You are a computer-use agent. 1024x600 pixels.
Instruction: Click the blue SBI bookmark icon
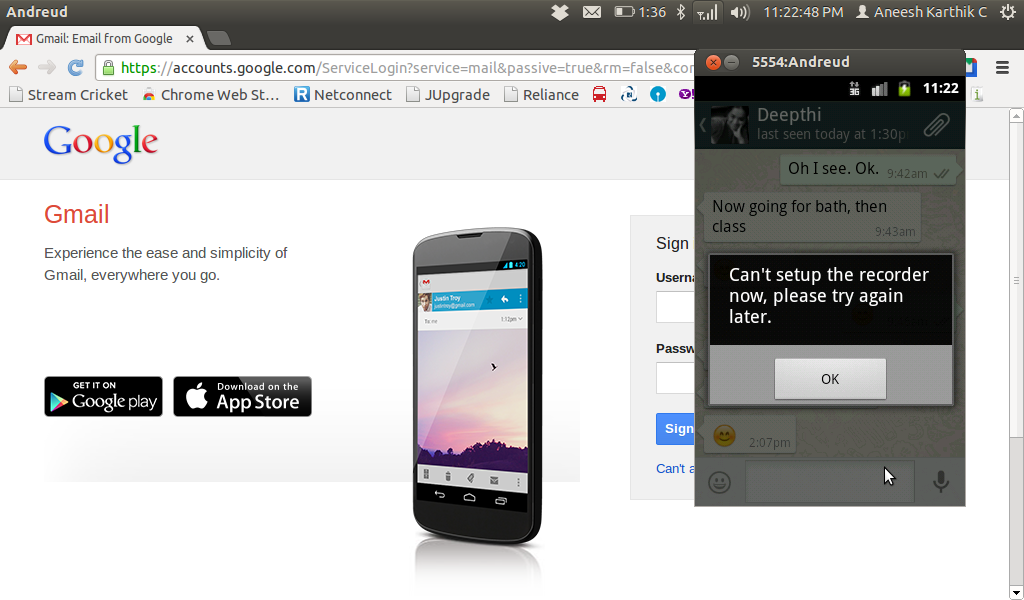click(x=658, y=95)
